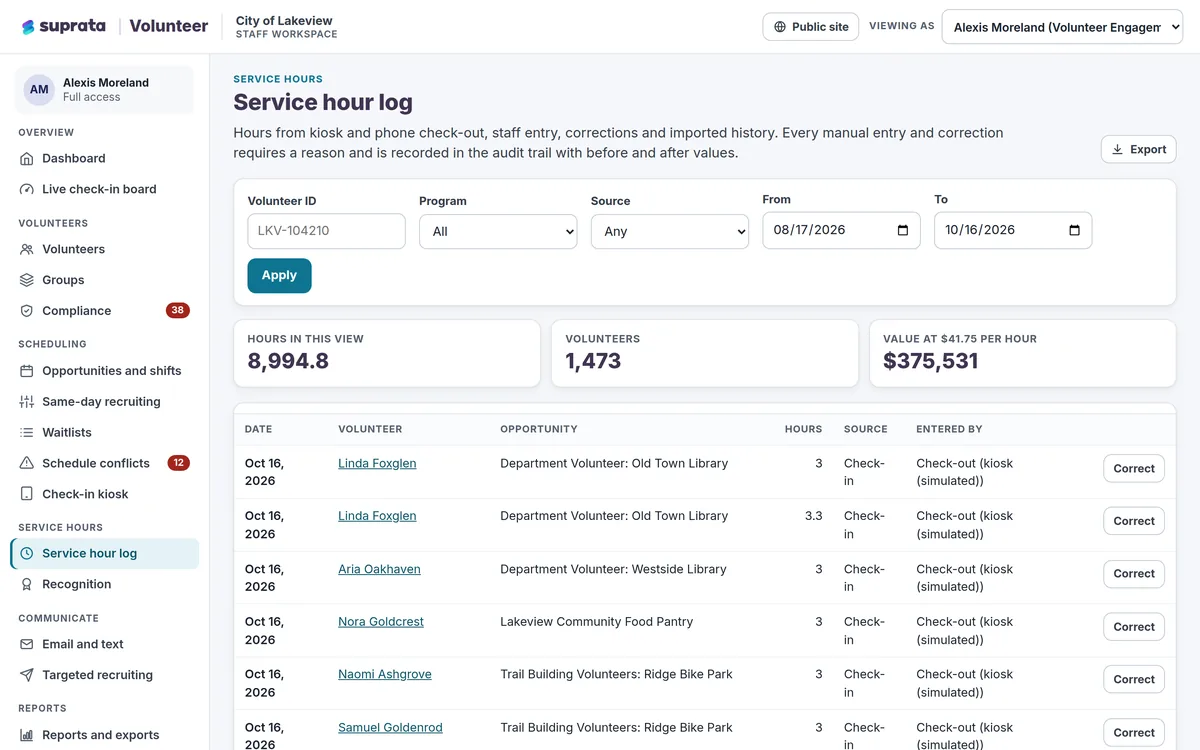Viewport: 1200px width, 750px height.
Task: Open the Source filter dropdown
Action: [x=670, y=231]
